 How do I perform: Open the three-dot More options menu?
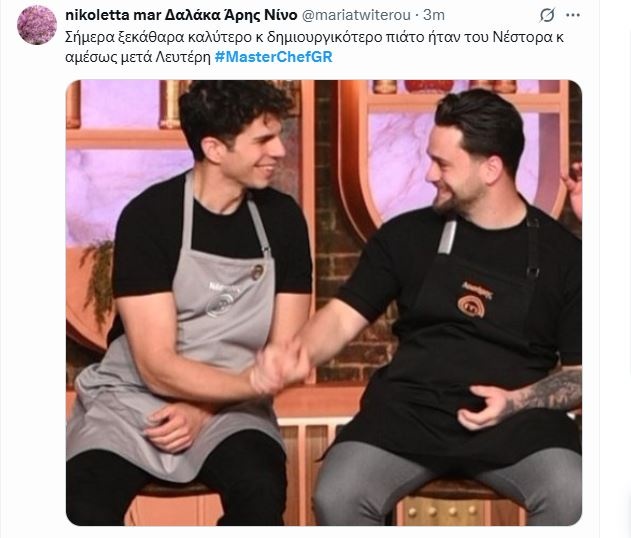coord(573,15)
